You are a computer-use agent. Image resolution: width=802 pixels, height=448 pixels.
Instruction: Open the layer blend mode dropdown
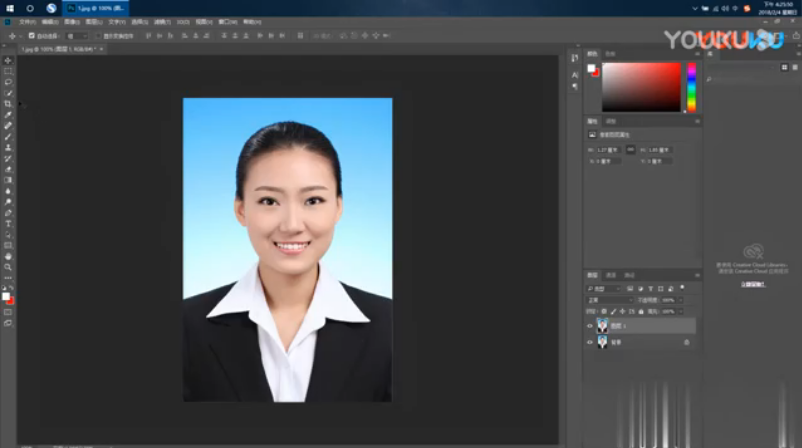coord(608,299)
